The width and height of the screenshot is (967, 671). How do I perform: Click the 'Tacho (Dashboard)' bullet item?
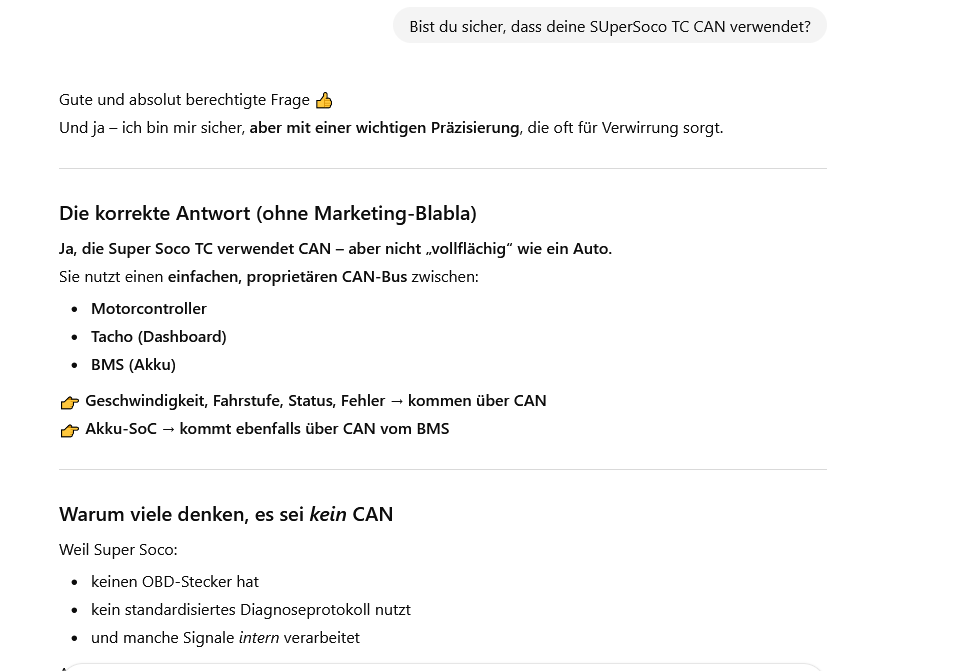159,336
